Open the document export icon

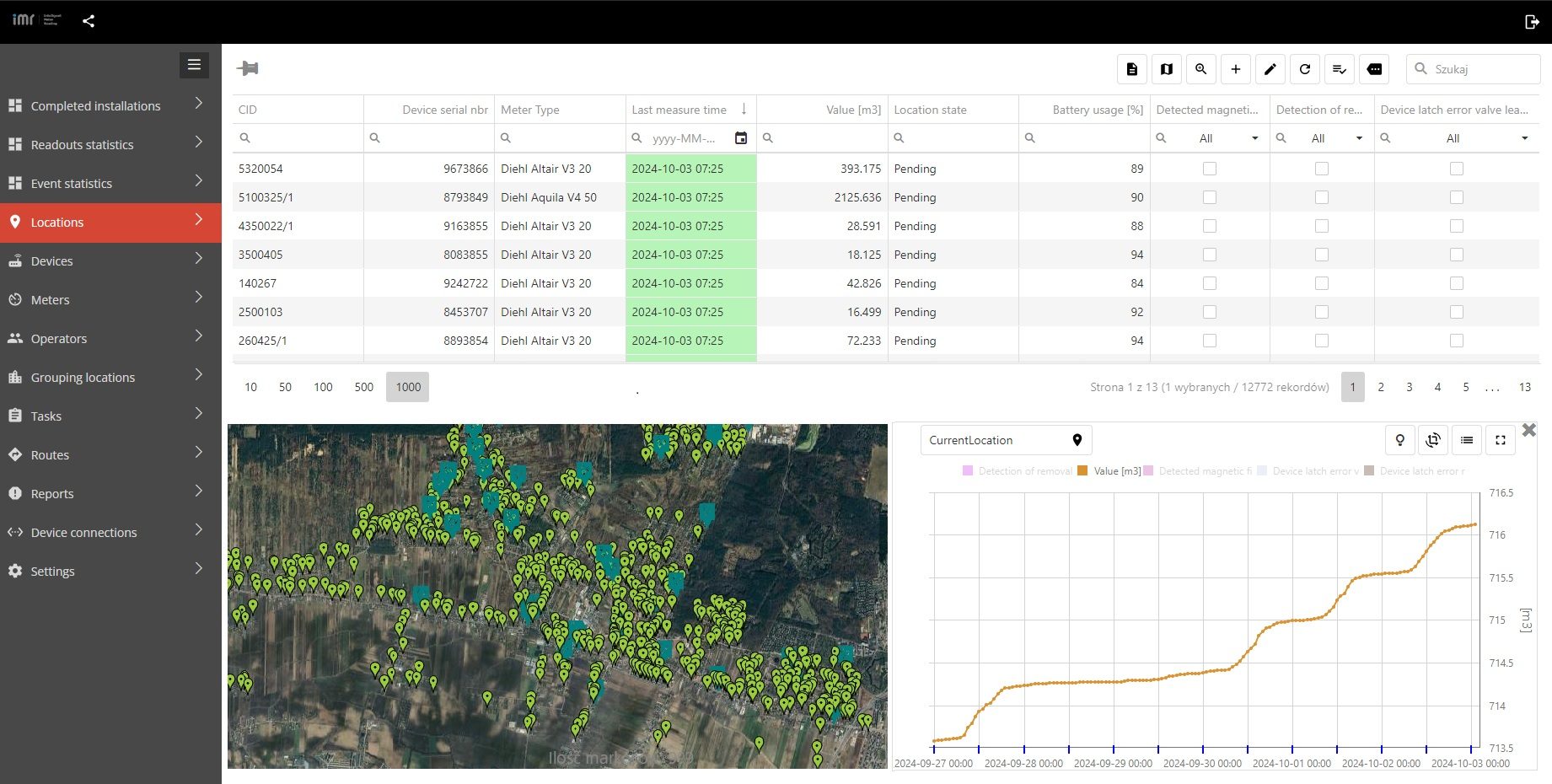(x=1132, y=69)
